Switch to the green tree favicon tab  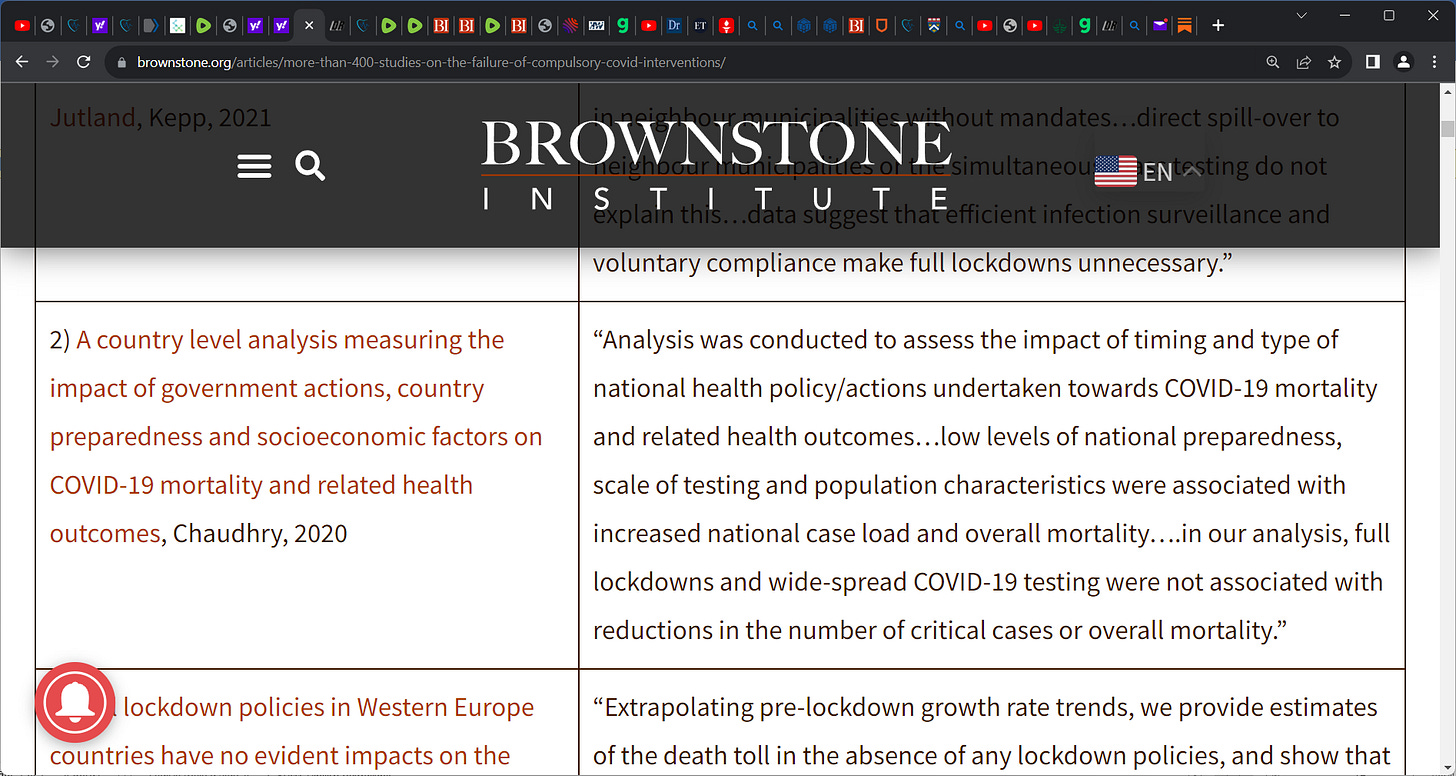click(1059, 25)
